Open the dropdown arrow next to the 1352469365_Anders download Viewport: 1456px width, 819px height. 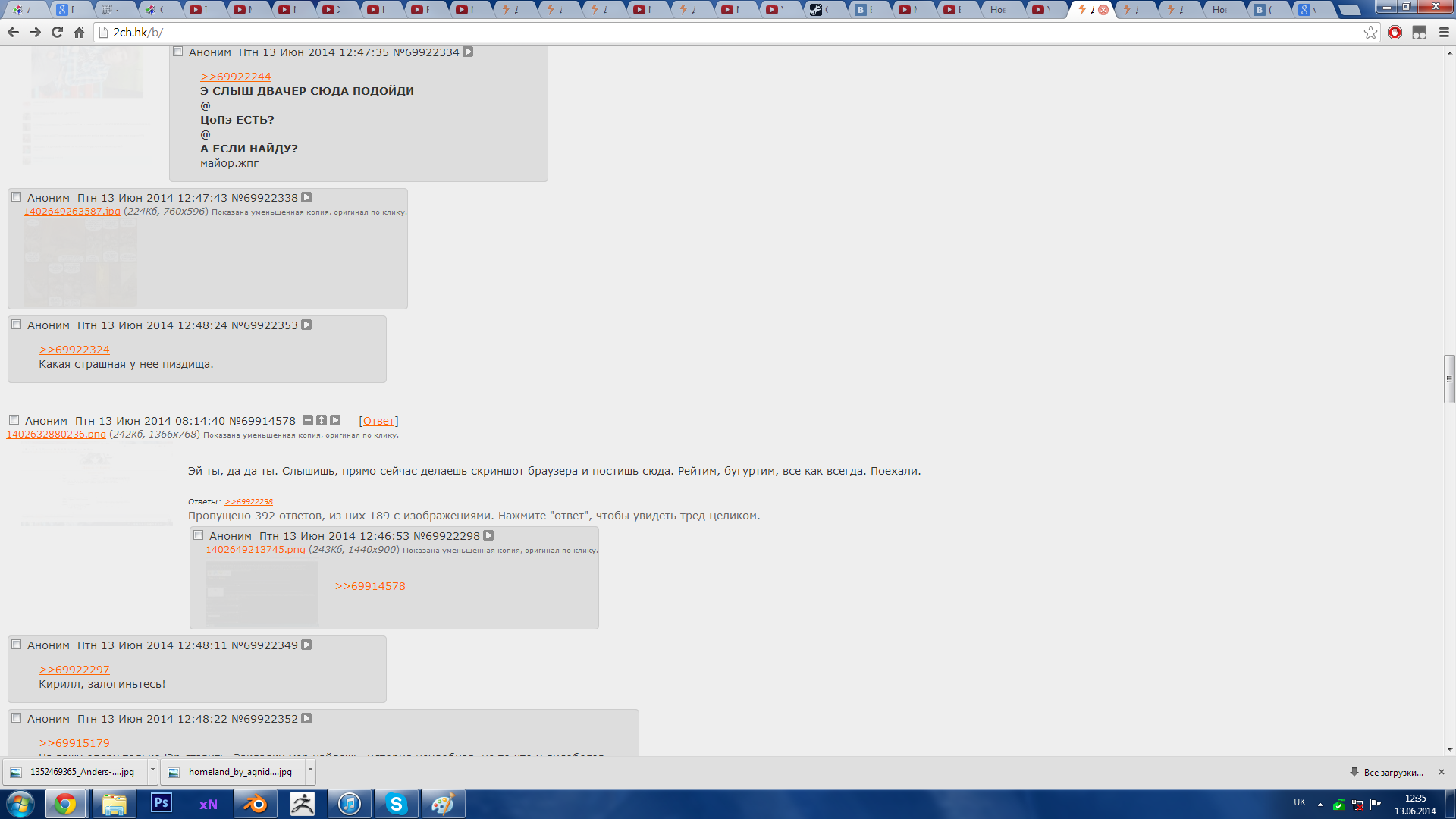152,770
